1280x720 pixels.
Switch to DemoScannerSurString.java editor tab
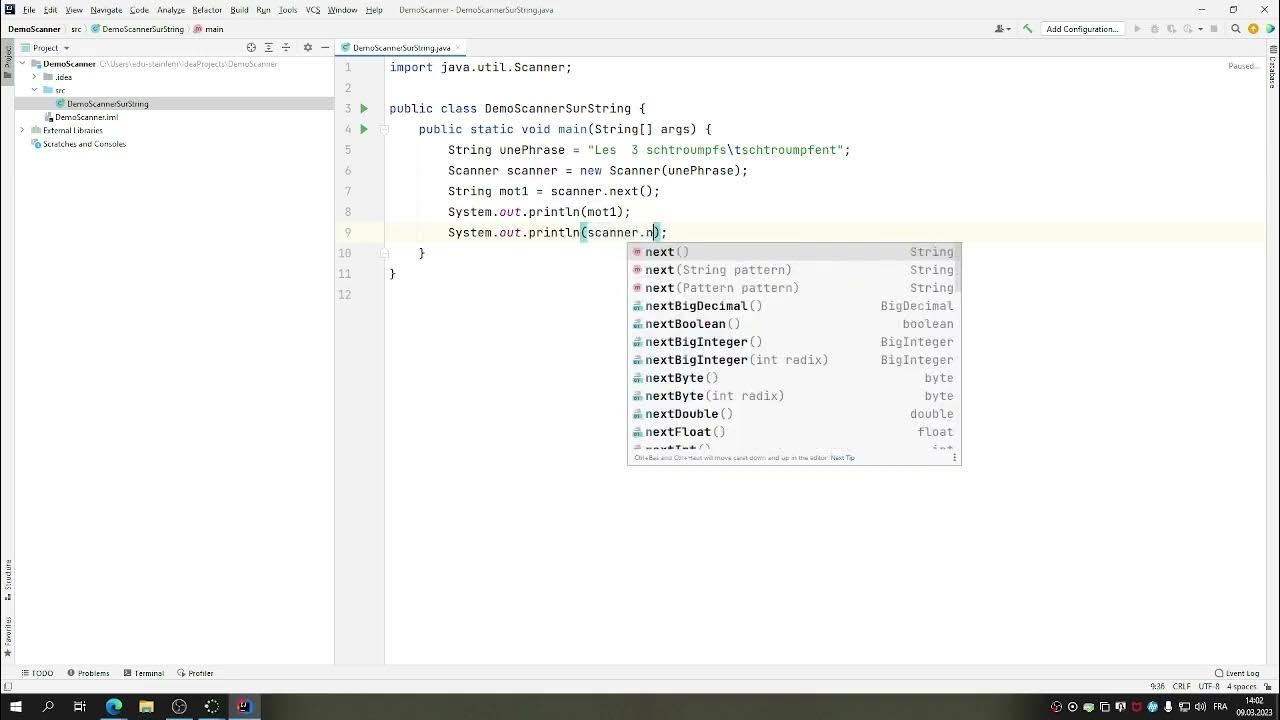tap(401, 48)
